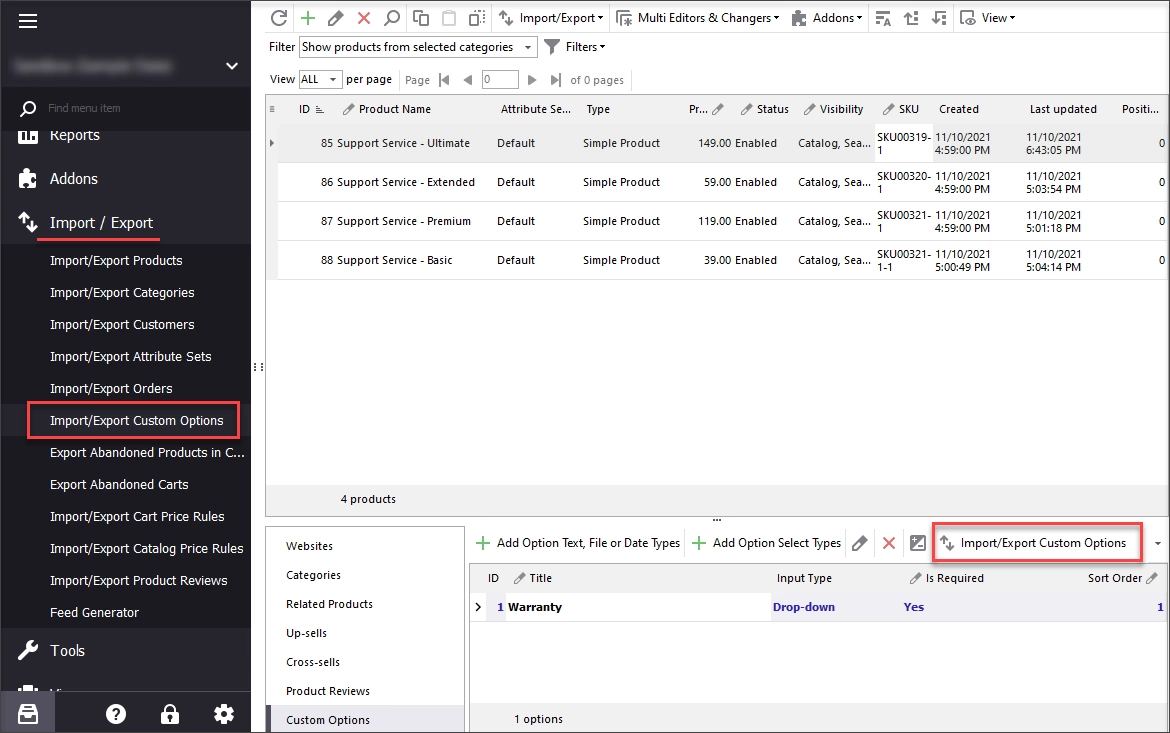The height and width of the screenshot is (733, 1170).
Task: Open the Filter category combo box
Action: click(x=418, y=47)
